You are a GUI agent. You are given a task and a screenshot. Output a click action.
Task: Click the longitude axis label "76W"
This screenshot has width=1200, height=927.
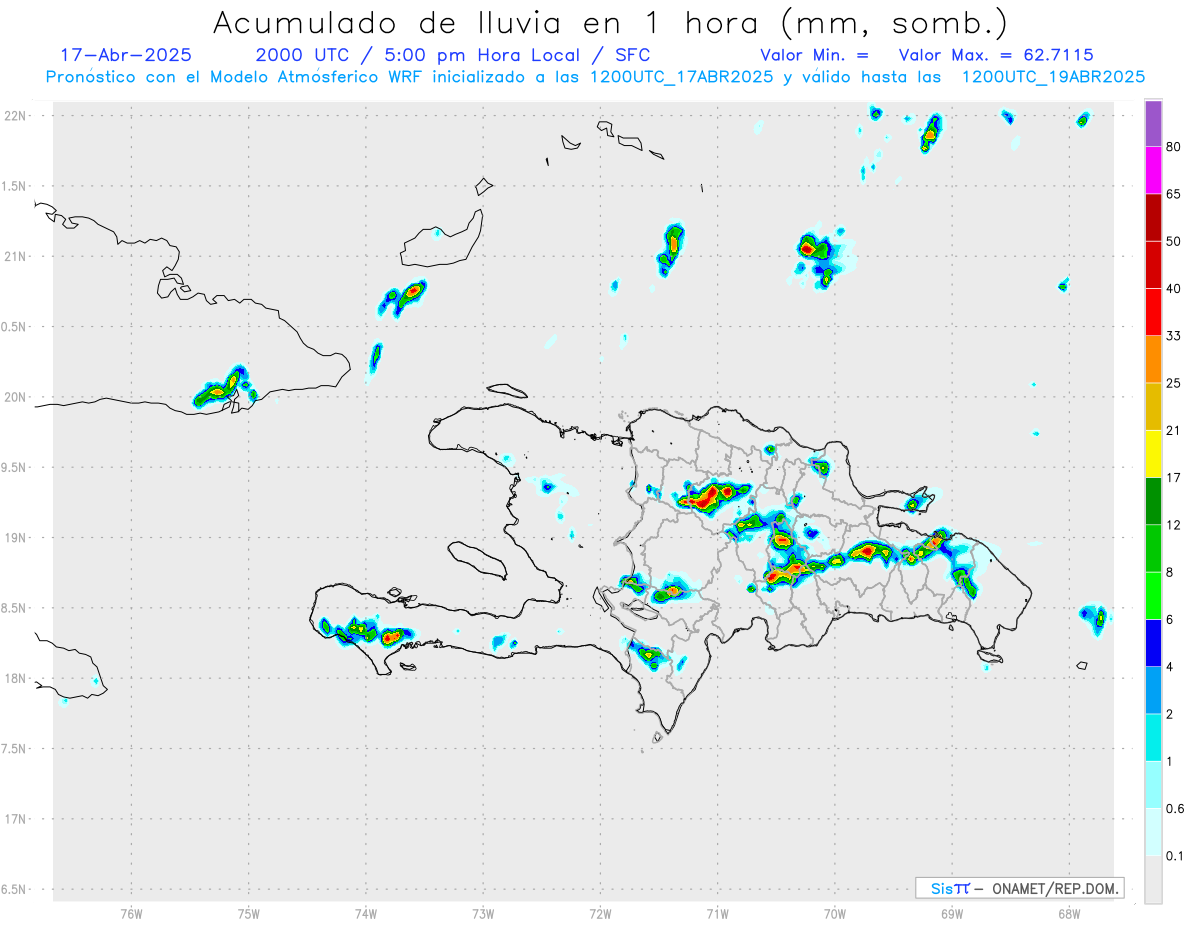pos(131,914)
